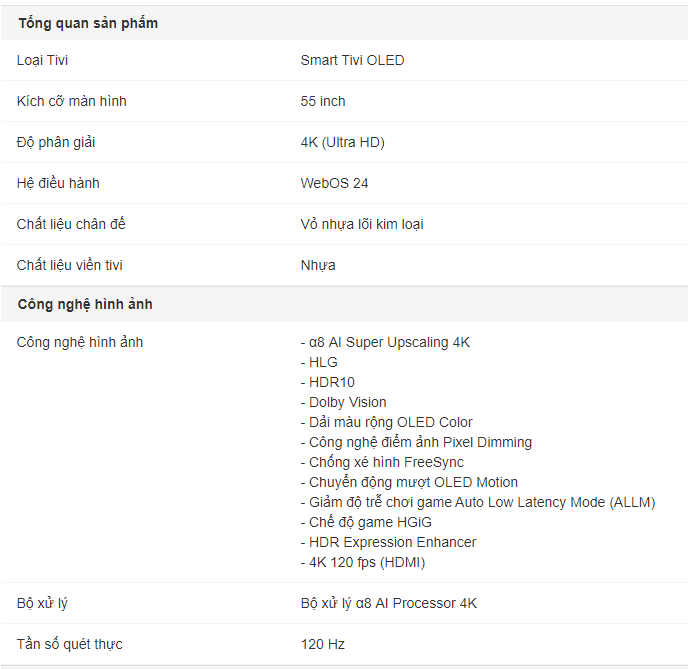
Task: Click the 'Độ phân giải' row label
Action: [56, 142]
